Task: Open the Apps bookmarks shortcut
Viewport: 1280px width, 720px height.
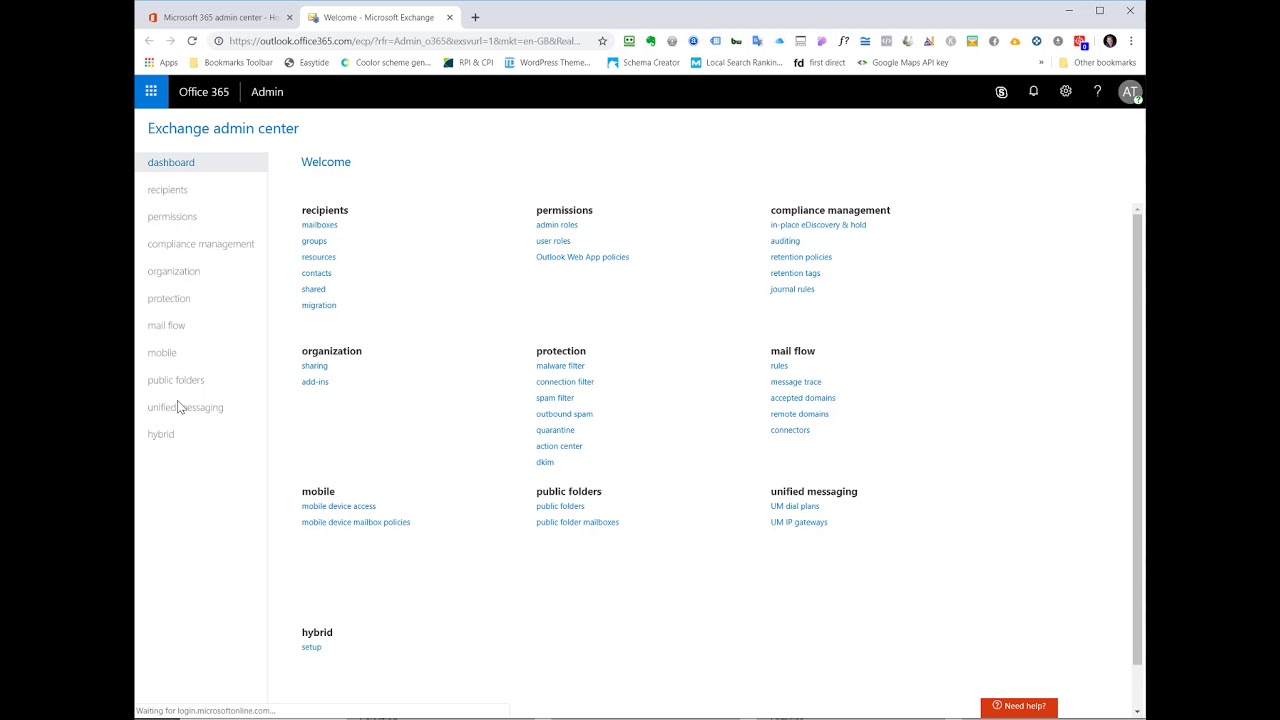Action: click(161, 62)
